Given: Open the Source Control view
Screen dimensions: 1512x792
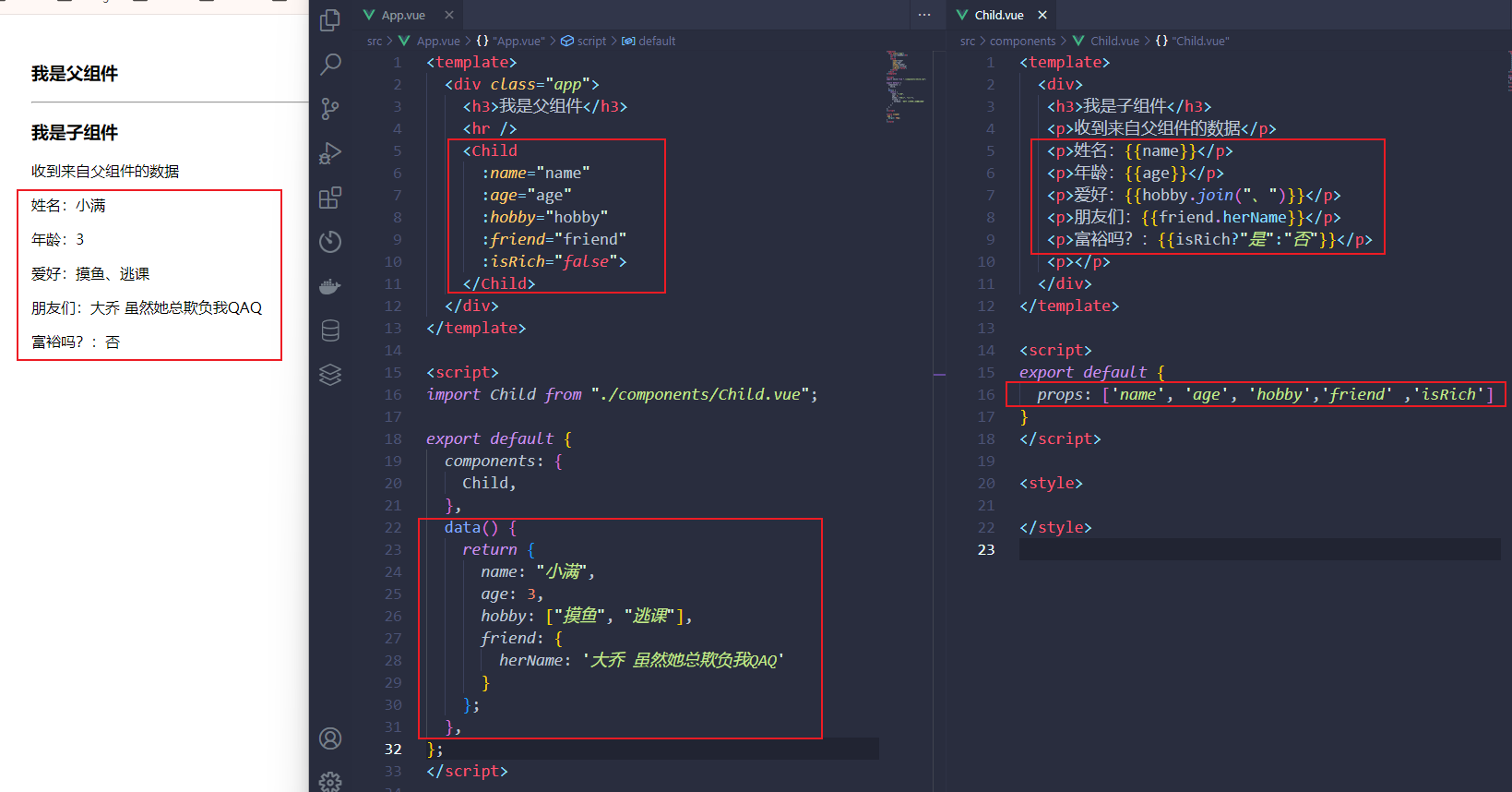Looking at the screenshot, I should pos(330,108).
